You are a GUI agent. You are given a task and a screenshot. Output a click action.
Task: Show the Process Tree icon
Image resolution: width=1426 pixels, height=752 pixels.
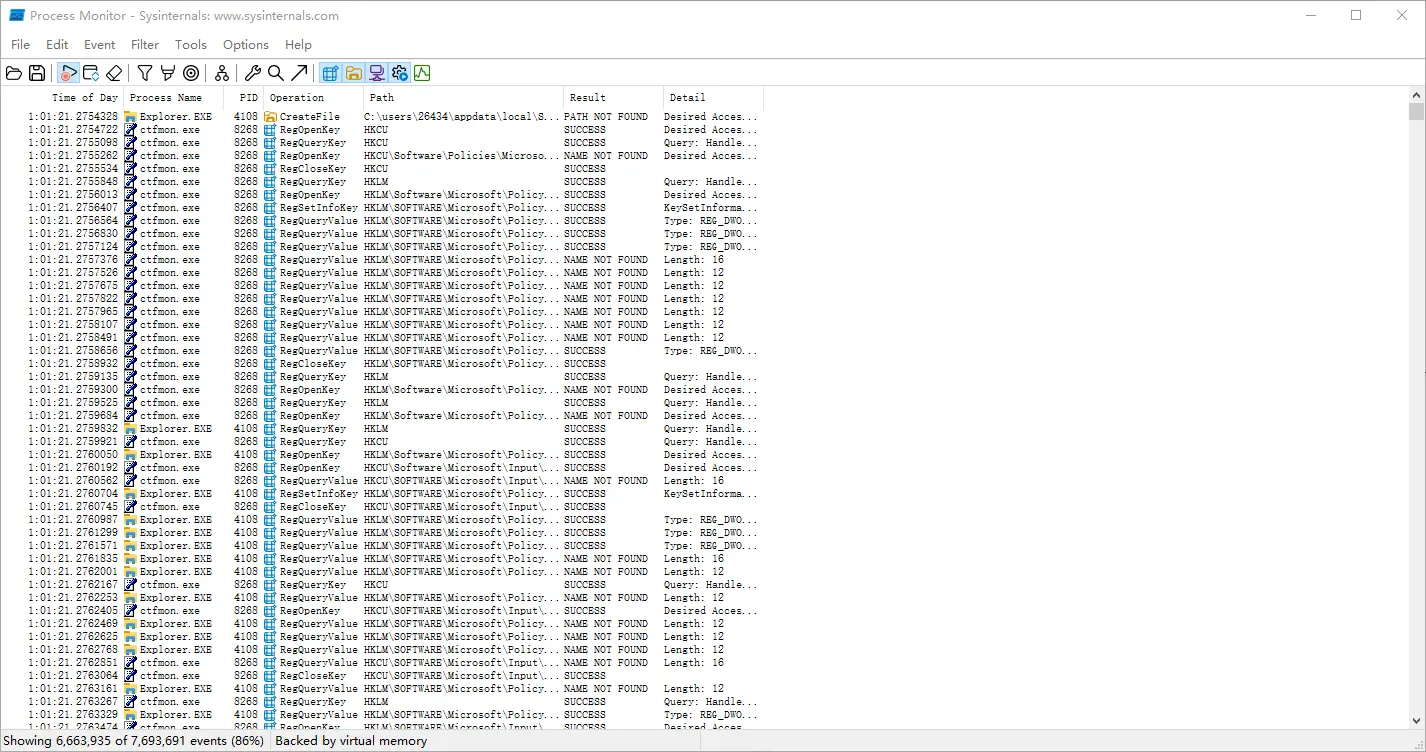(222, 73)
